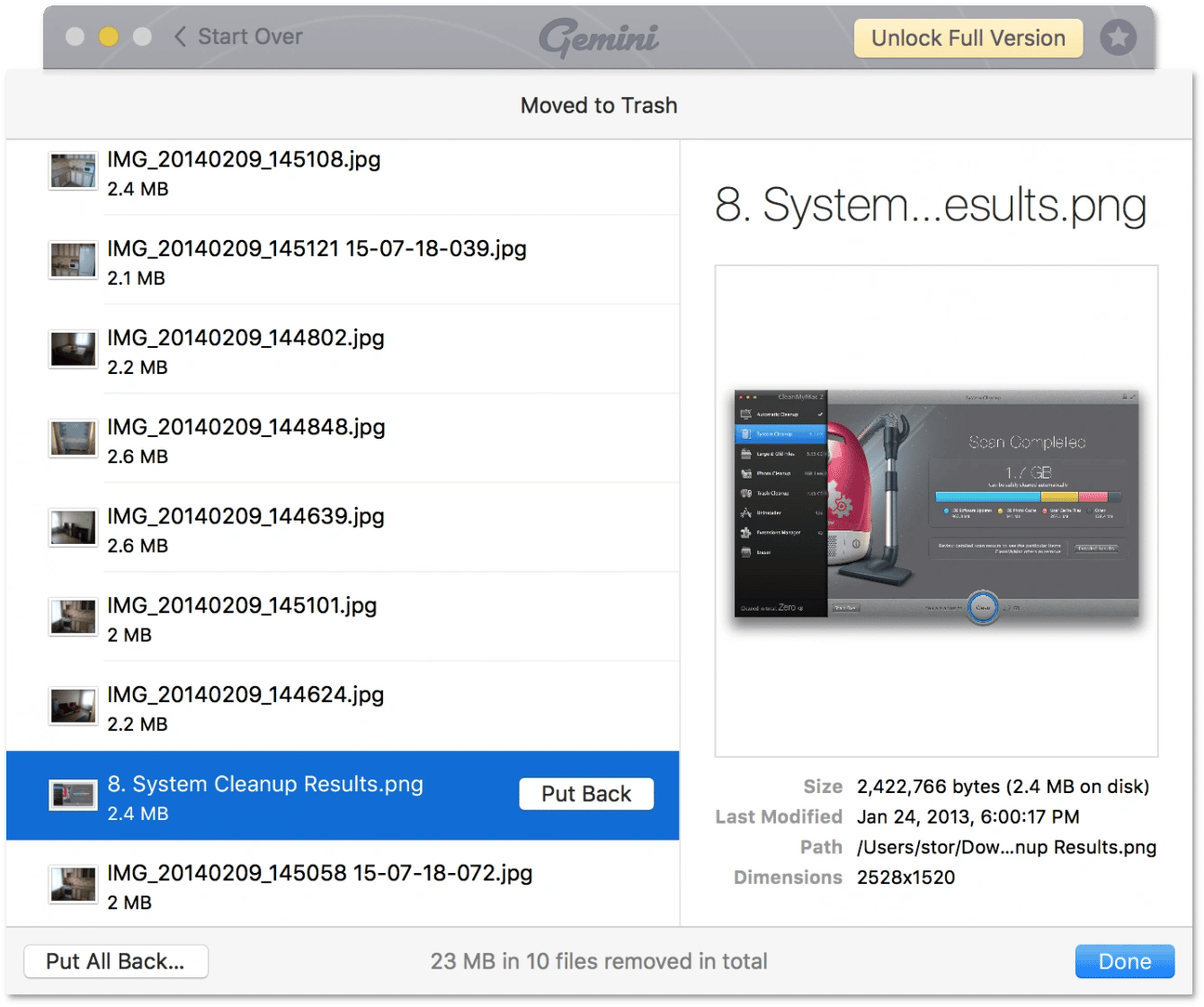Click Unlock Full Version button

pyautogui.click(x=968, y=38)
